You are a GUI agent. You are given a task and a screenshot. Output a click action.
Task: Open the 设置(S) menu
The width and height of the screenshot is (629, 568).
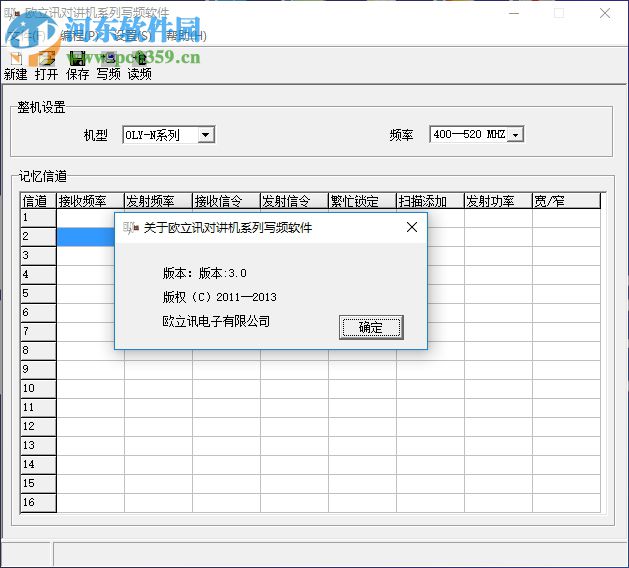point(133,36)
